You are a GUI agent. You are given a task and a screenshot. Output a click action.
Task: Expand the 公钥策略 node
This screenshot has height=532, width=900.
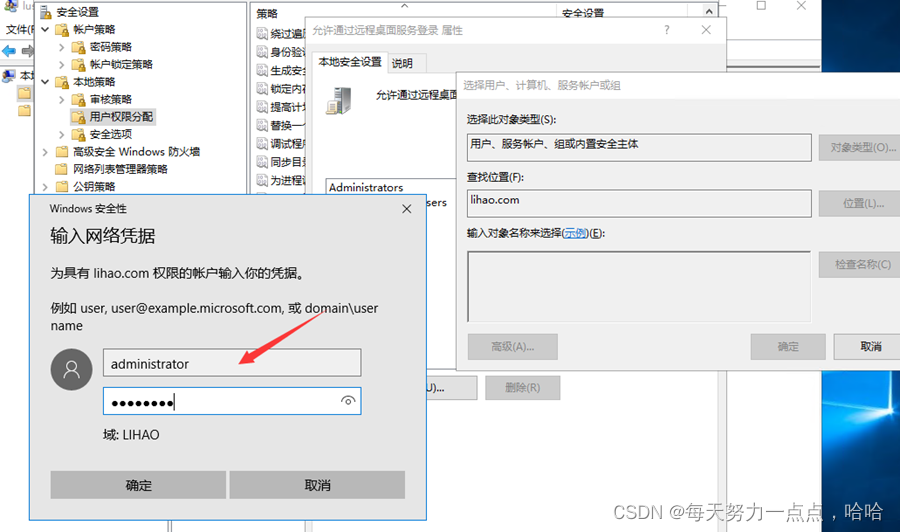point(45,187)
